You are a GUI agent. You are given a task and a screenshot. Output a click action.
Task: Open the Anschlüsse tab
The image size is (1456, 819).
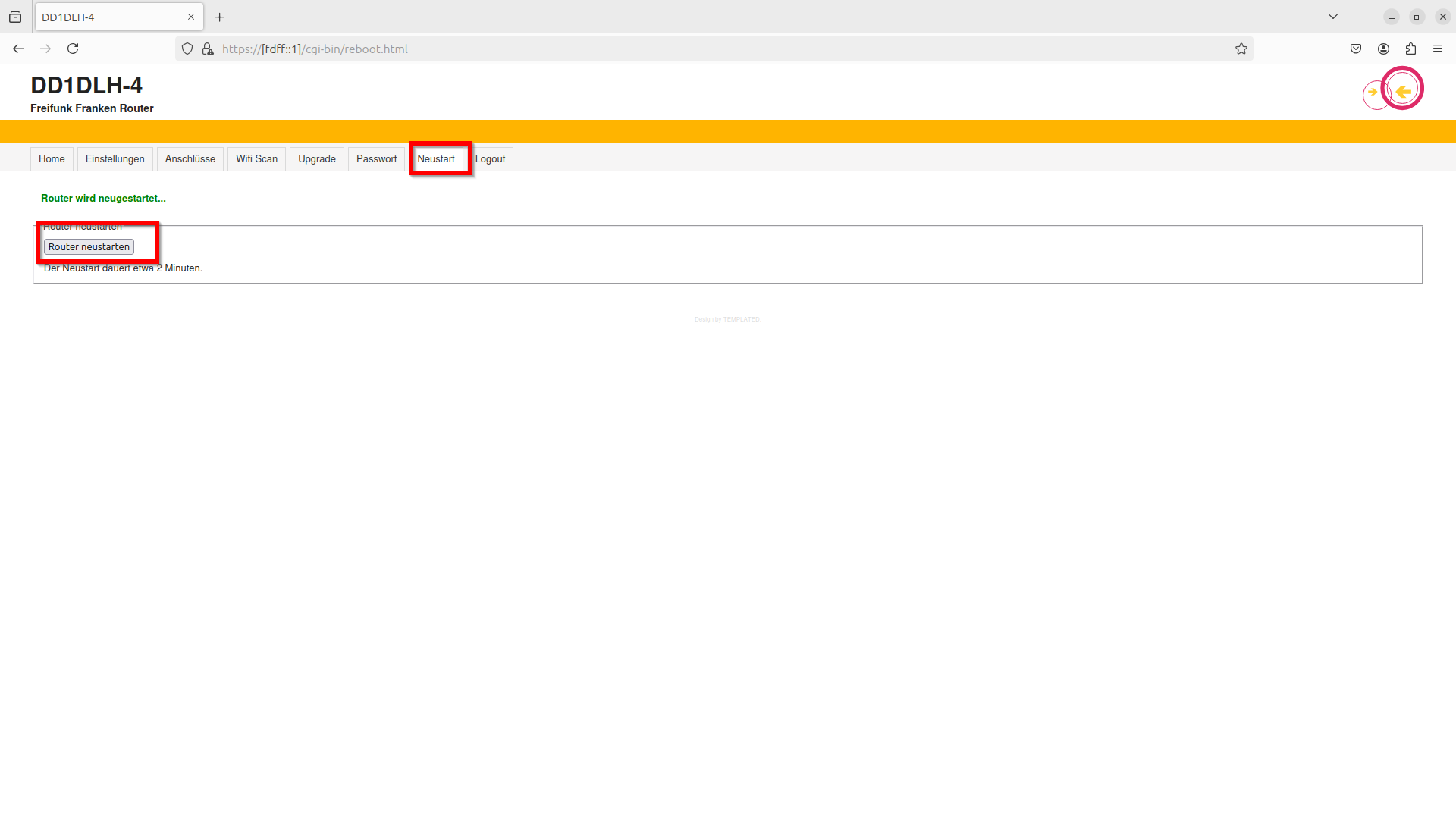(190, 158)
